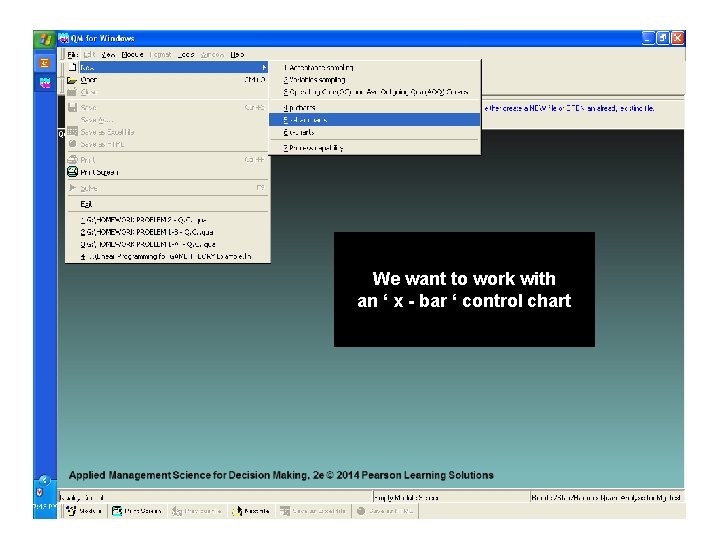Screen dimensions: 720x540
Task: Click Print Screen button in bottom toolbar
Action: (x=137, y=511)
